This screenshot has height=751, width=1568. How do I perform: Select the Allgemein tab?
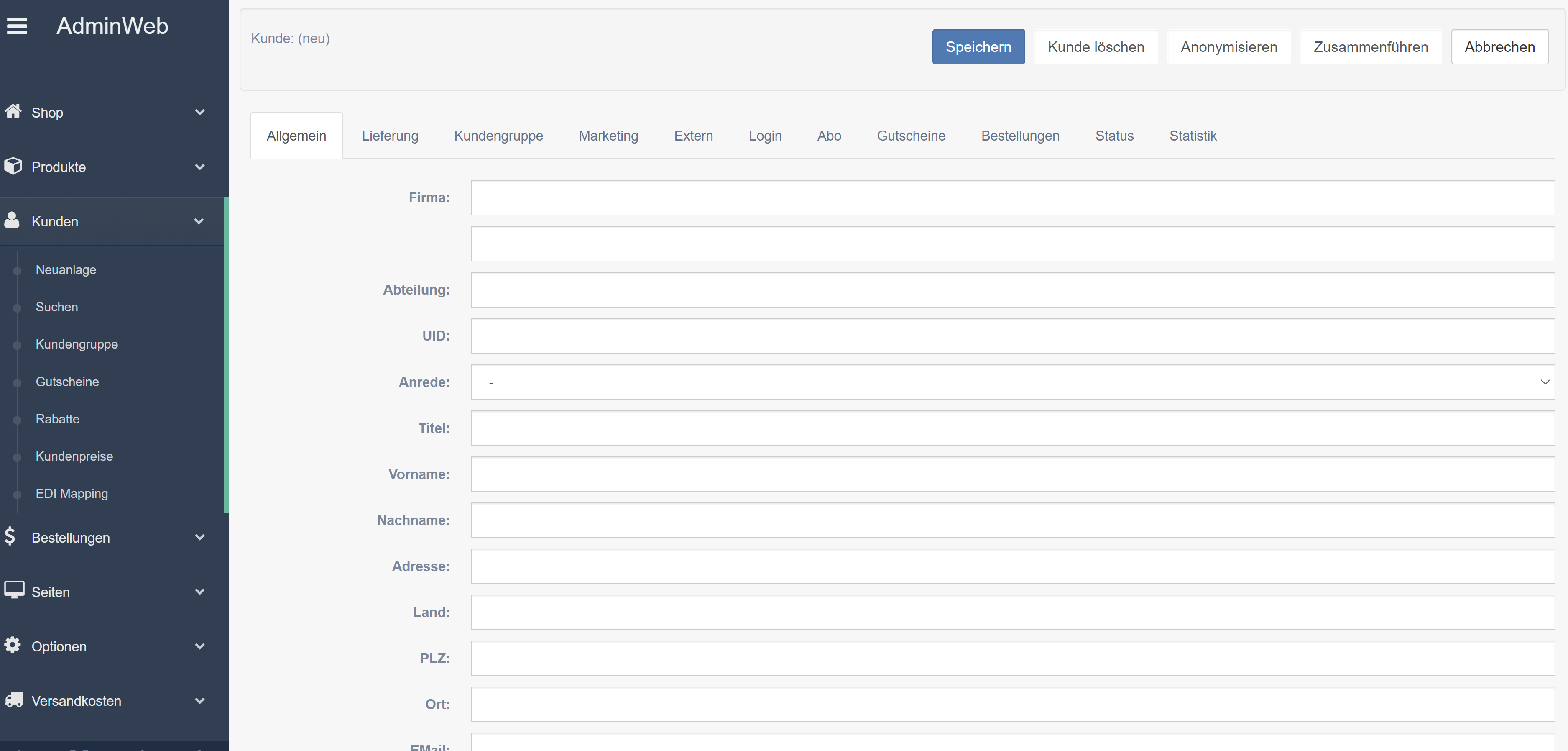click(296, 136)
